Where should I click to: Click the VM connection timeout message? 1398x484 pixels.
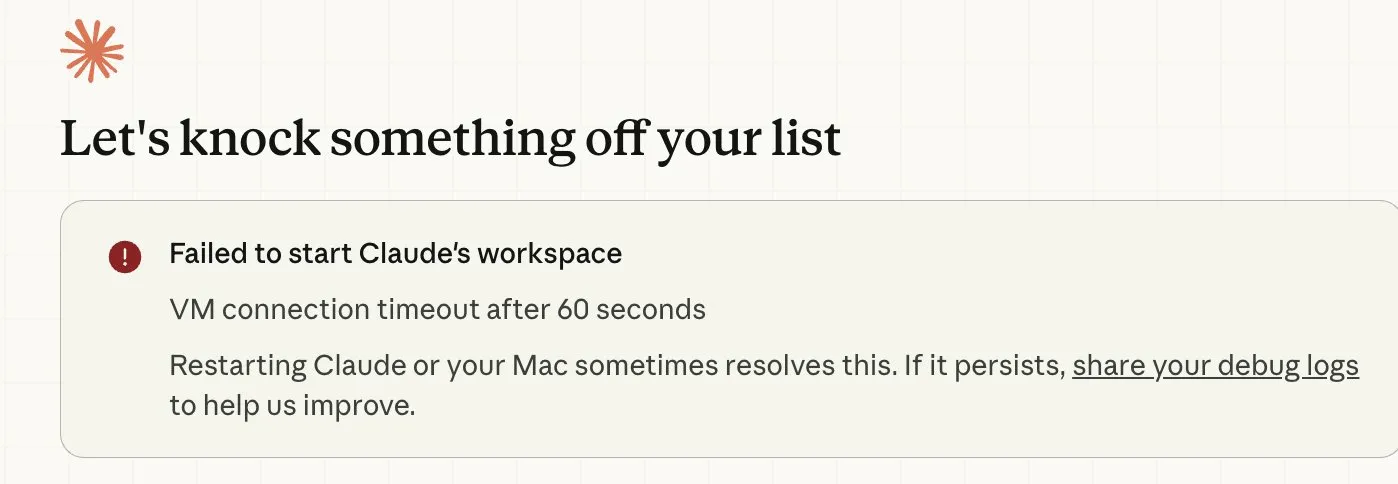(437, 310)
